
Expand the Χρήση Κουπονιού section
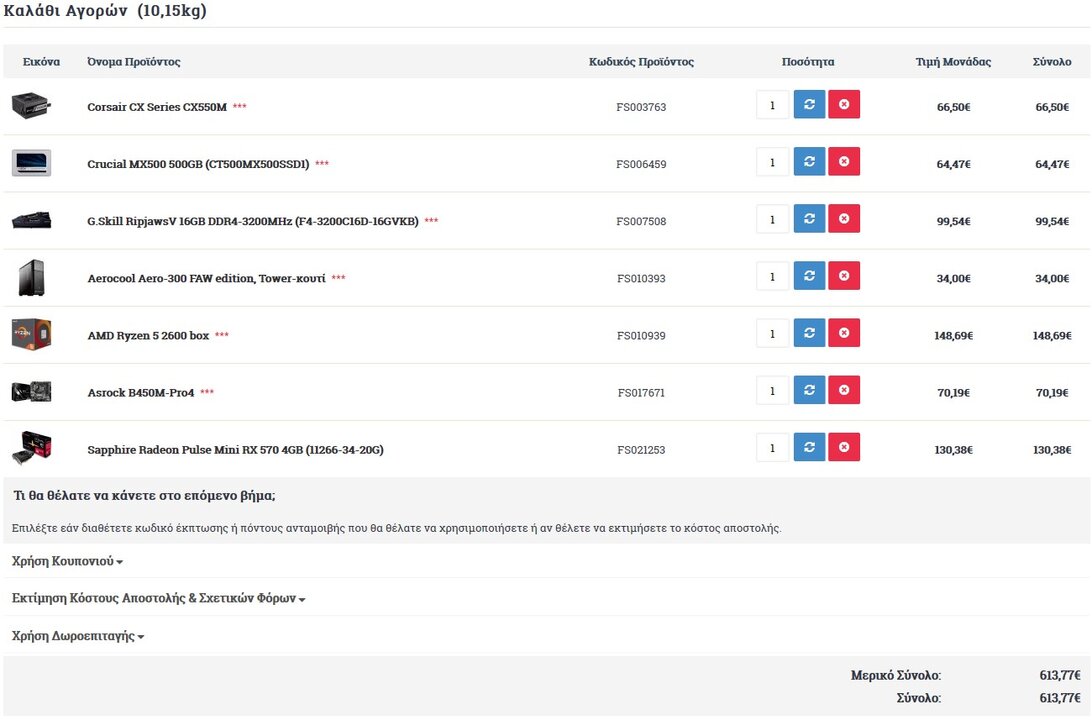pyautogui.click(x=68, y=561)
